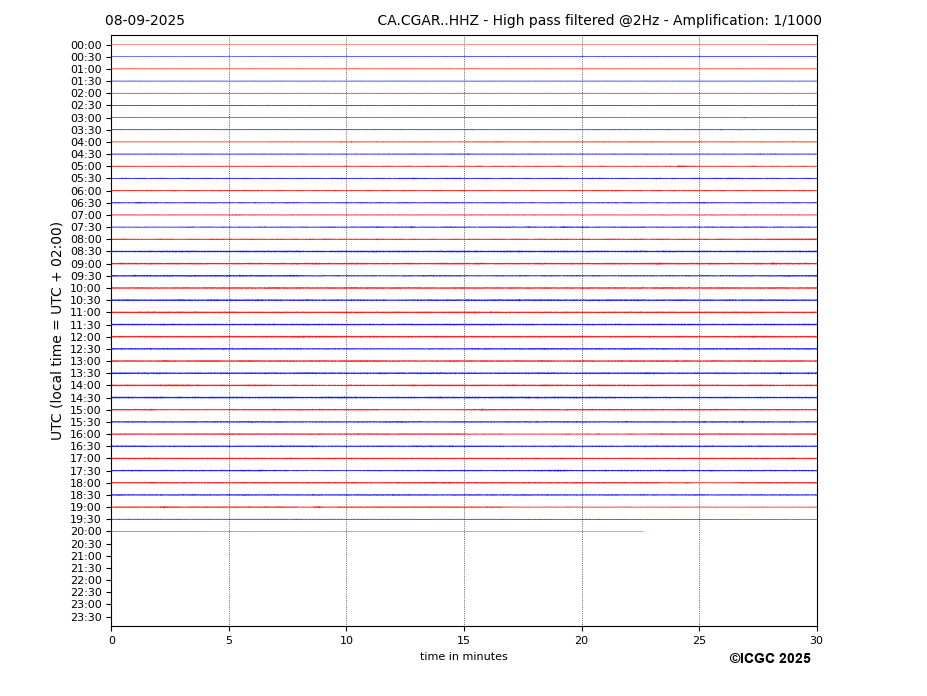The width and height of the screenshot is (927, 696).
Task: Click the end of the 20:00 red trace
Action: tap(643, 532)
